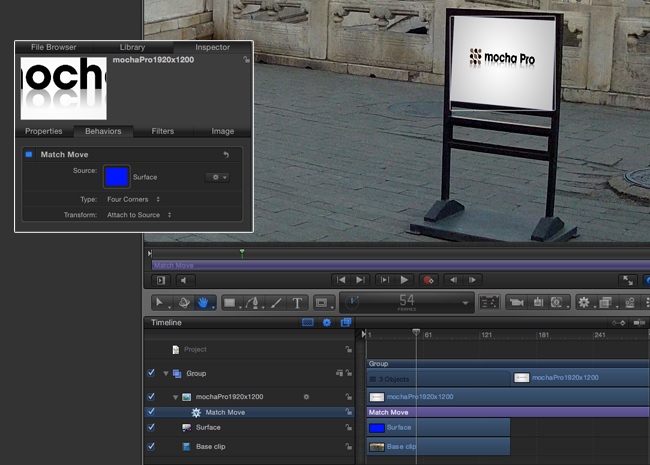Uncheck visibility of Surface layer
The height and width of the screenshot is (465, 650).
pyautogui.click(x=151, y=427)
